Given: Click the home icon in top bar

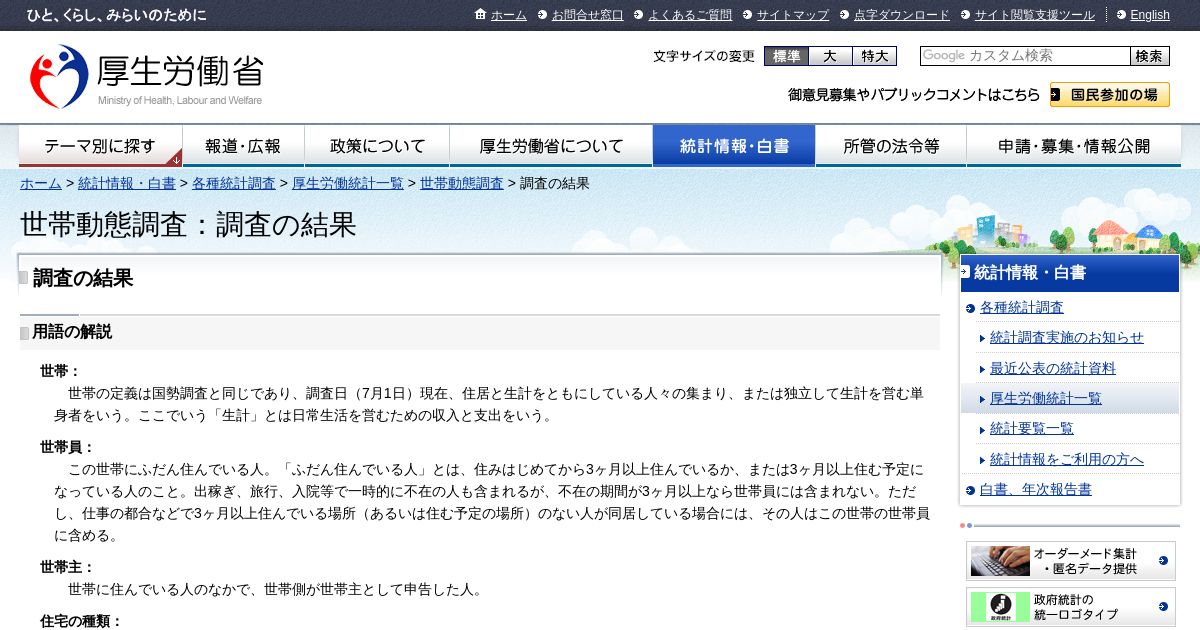Looking at the screenshot, I should (481, 15).
